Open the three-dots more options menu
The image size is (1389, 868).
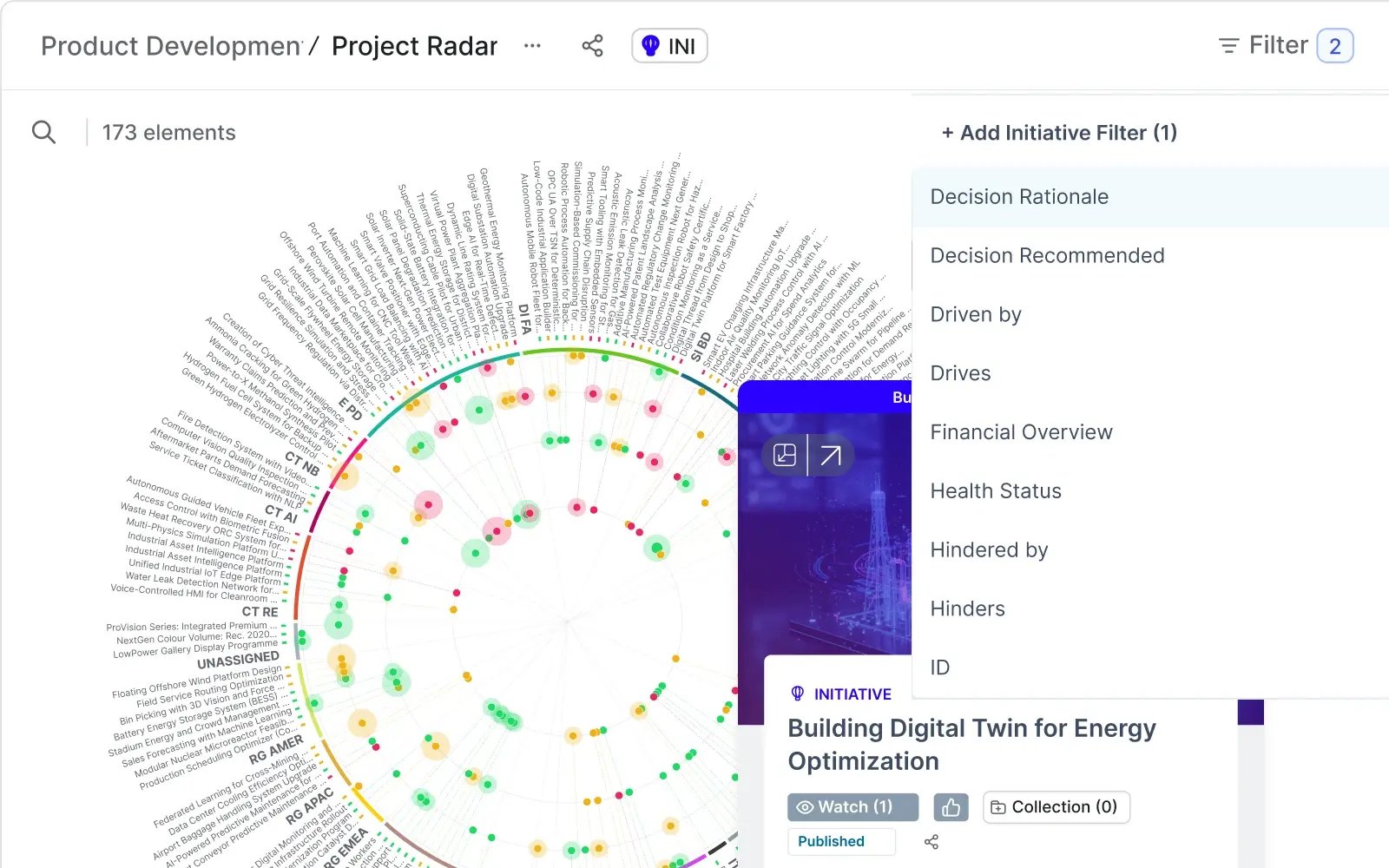pos(532,46)
